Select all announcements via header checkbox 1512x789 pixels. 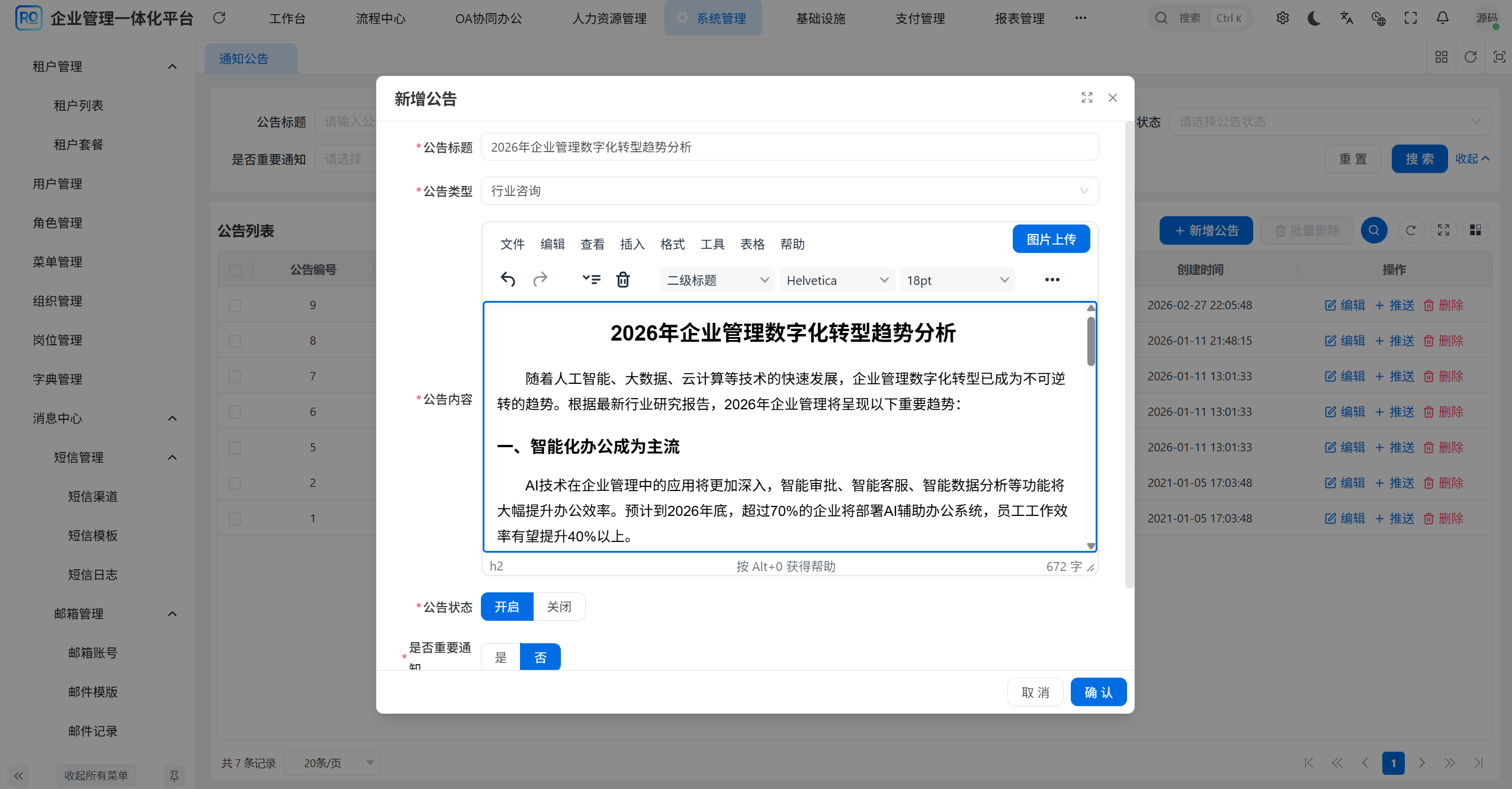pyautogui.click(x=235, y=270)
